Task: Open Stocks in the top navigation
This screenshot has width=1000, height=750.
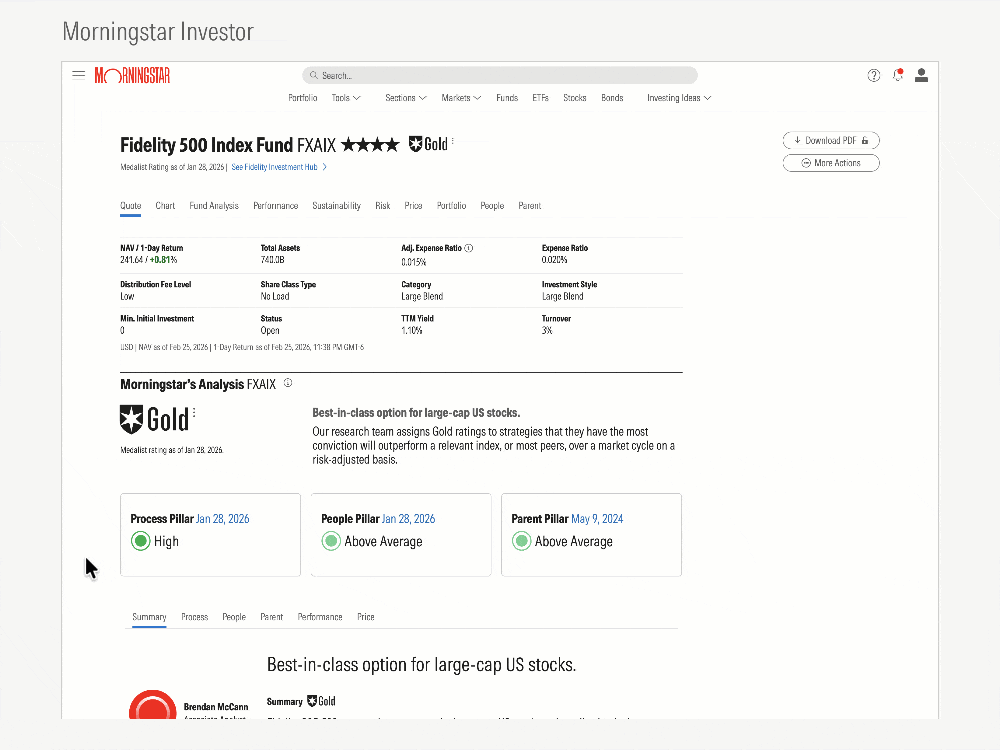Action: [575, 98]
